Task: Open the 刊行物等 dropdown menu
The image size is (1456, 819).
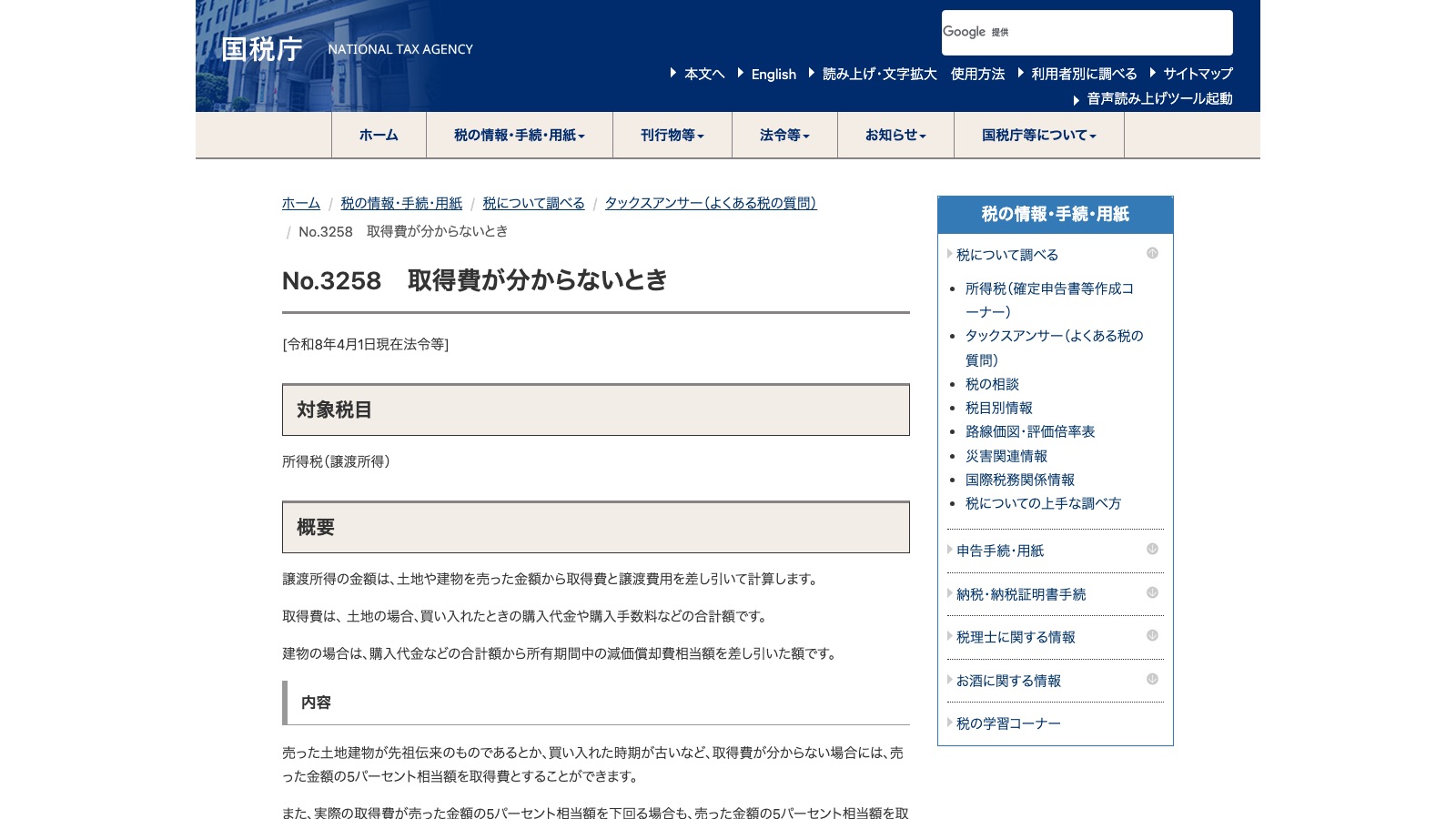Action: tap(672, 135)
